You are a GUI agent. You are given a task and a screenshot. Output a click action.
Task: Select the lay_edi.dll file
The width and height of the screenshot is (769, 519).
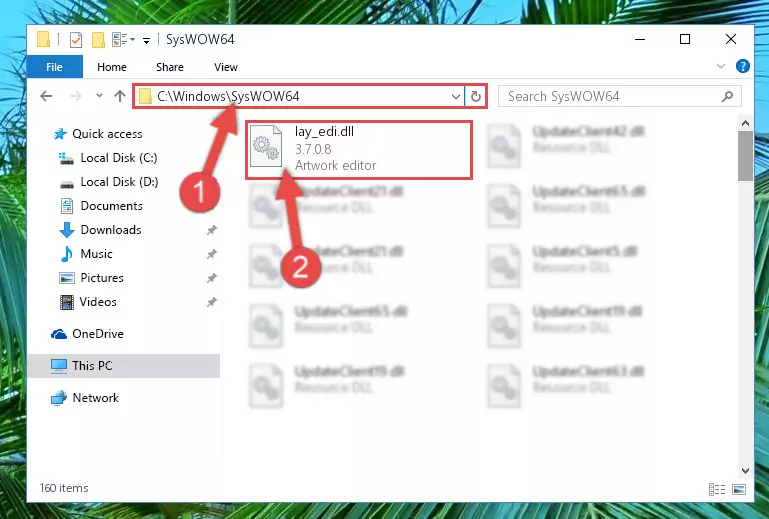(x=359, y=150)
